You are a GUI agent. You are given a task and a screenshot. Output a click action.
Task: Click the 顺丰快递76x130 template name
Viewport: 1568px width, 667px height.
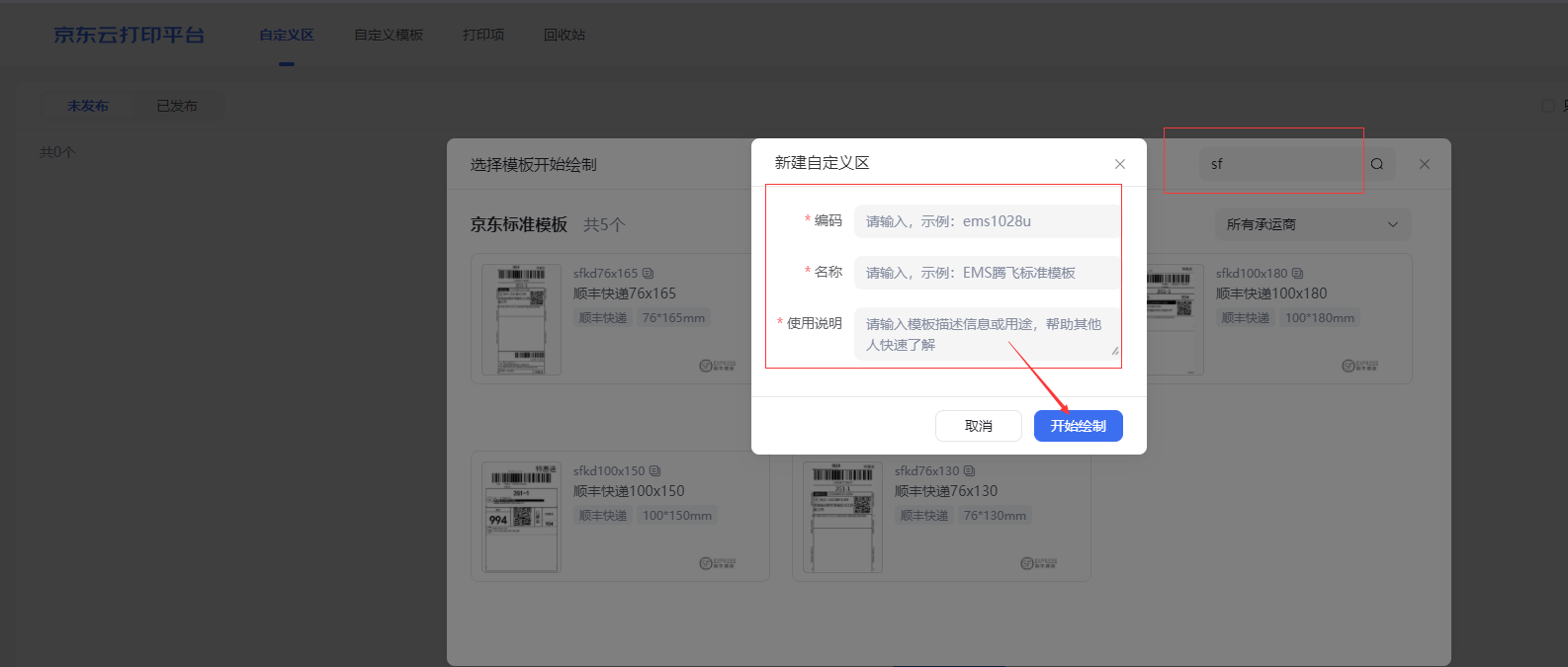coord(946,491)
